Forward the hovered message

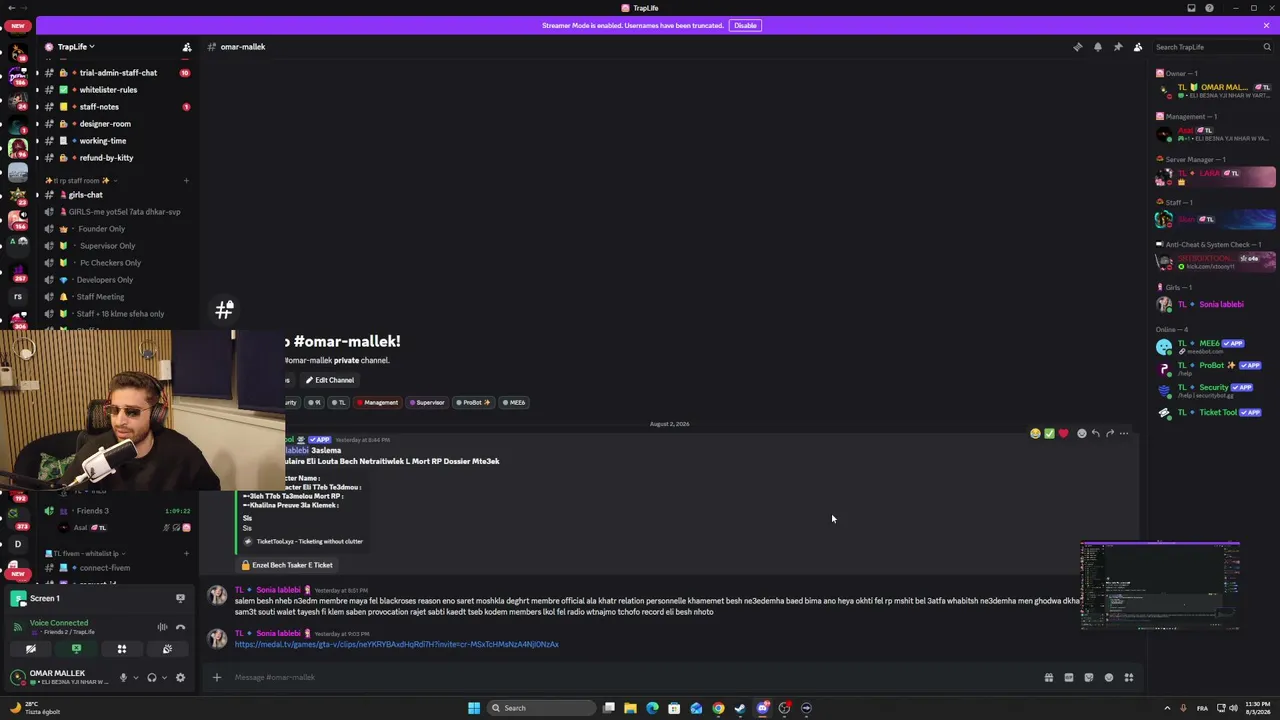(x=1110, y=433)
